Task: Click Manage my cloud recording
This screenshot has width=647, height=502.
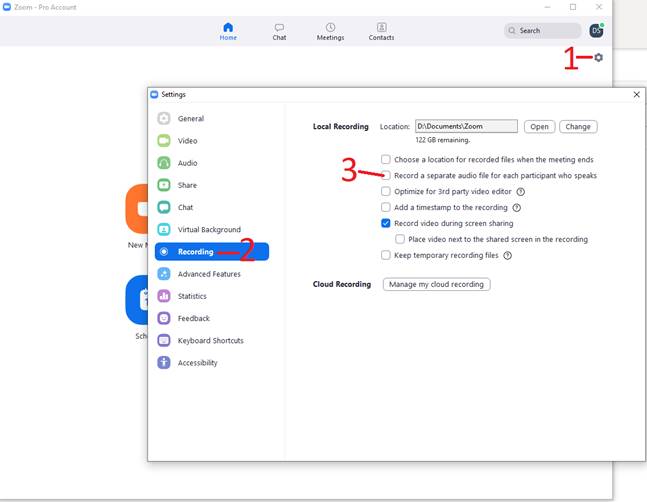Action: (x=436, y=284)
